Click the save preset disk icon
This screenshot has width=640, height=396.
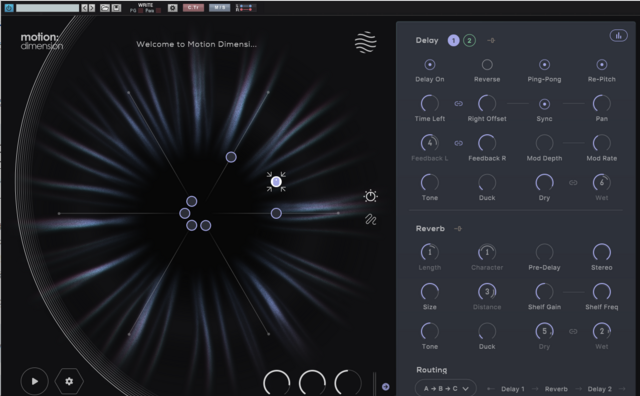(116, 8)
